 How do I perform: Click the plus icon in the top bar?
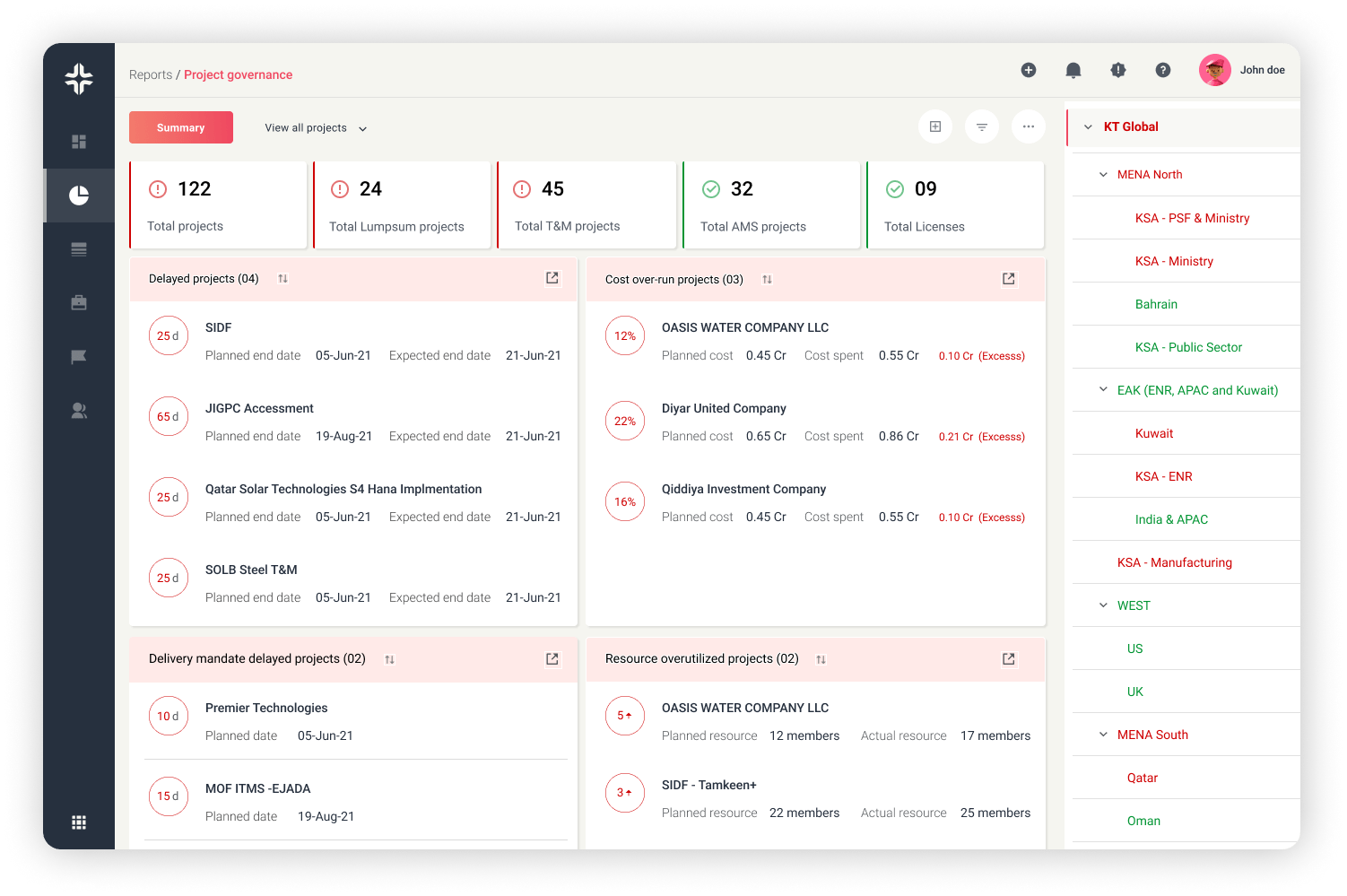(1029, 69)
